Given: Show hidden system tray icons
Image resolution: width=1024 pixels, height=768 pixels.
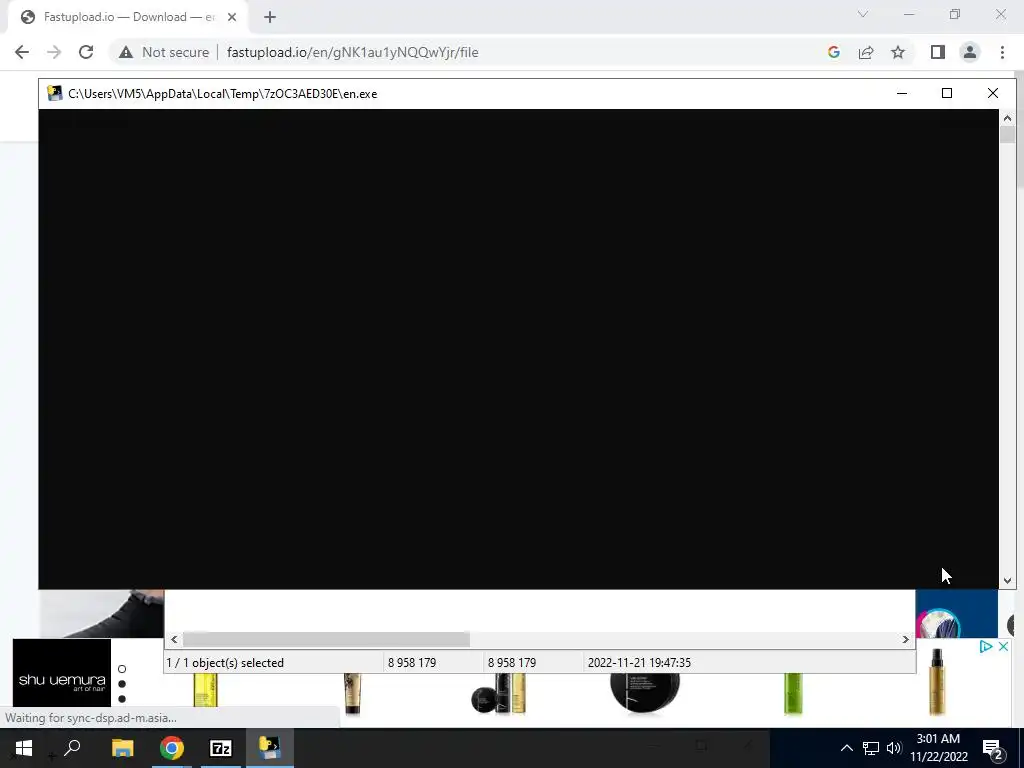Looking at the screenshot, I should pos(846,748).
